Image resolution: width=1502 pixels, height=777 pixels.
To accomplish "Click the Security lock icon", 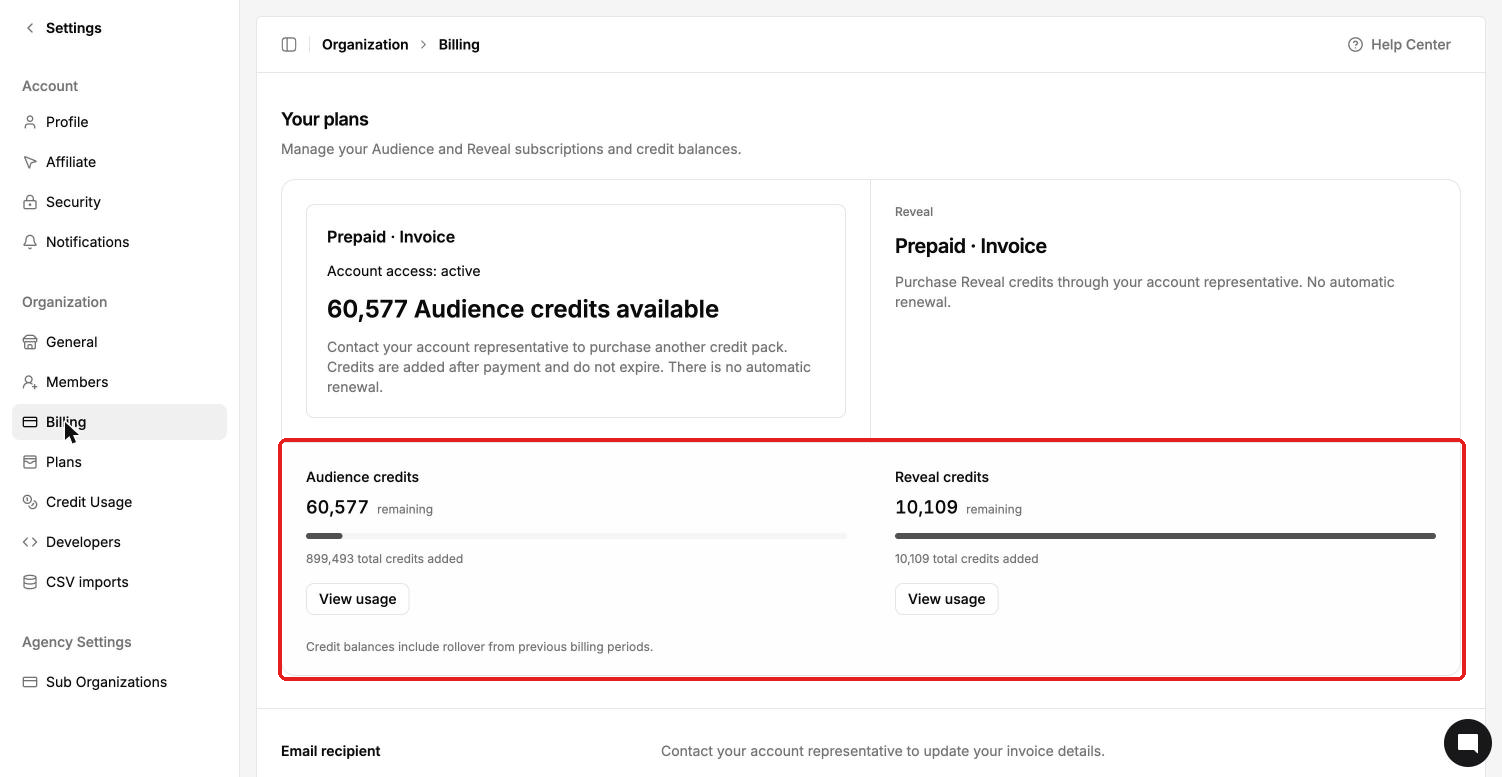I will pyautogui.click(x=30, y=202).
